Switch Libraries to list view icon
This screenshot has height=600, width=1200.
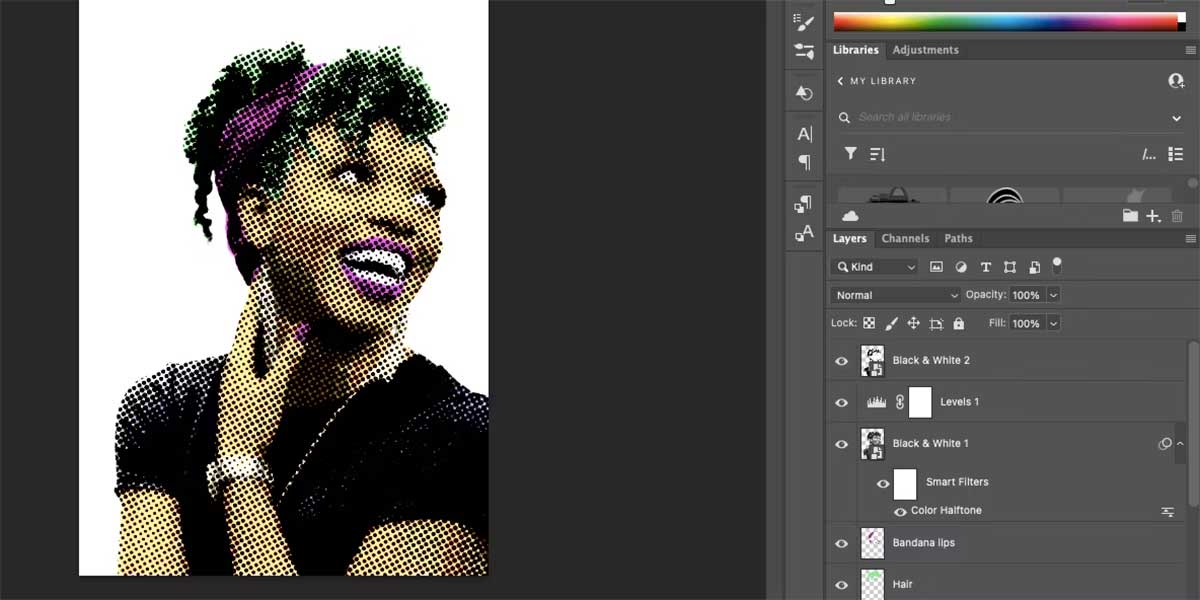(x=1175, y=154)
